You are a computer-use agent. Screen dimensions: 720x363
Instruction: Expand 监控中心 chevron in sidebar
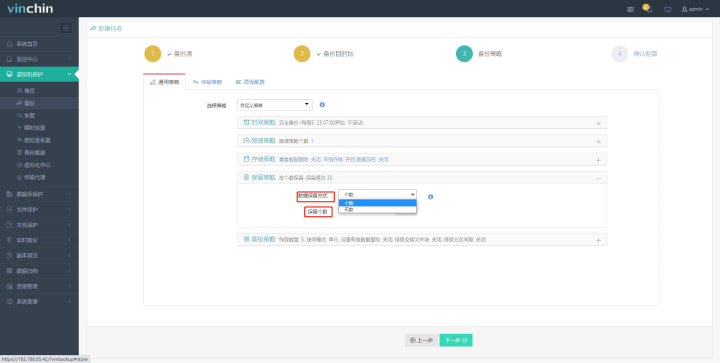point(69,59)
